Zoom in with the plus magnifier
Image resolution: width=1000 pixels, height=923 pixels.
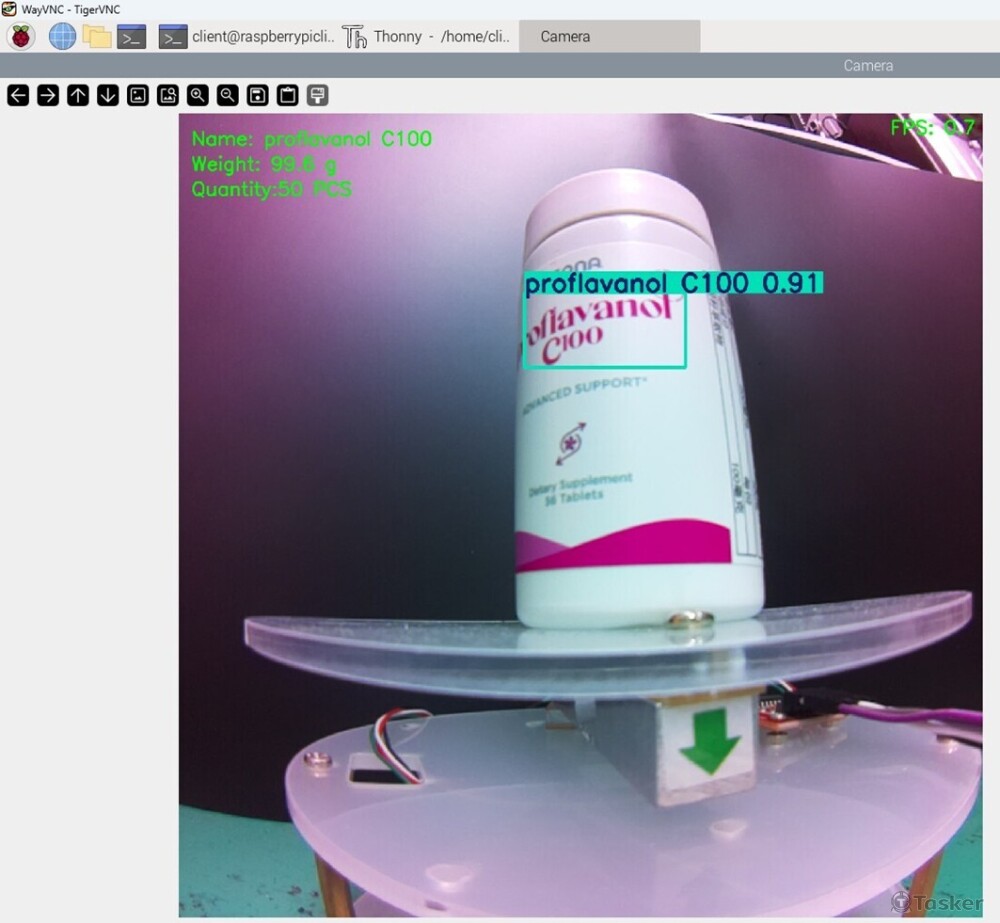tap(198, 96)
